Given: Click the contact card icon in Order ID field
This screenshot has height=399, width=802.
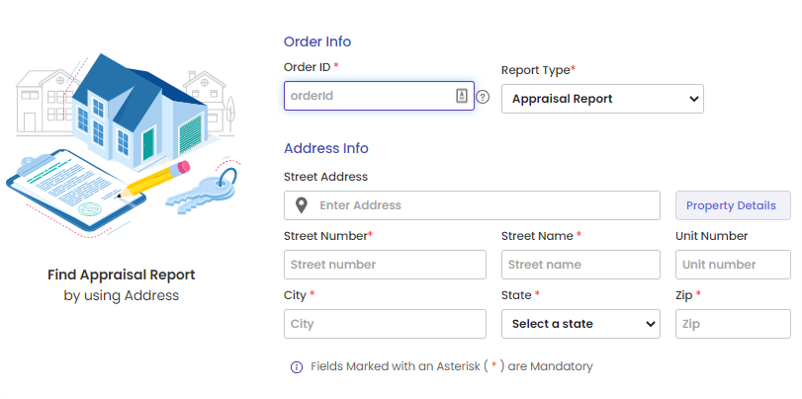Looking at the screenshot, I should click(462, 96).
